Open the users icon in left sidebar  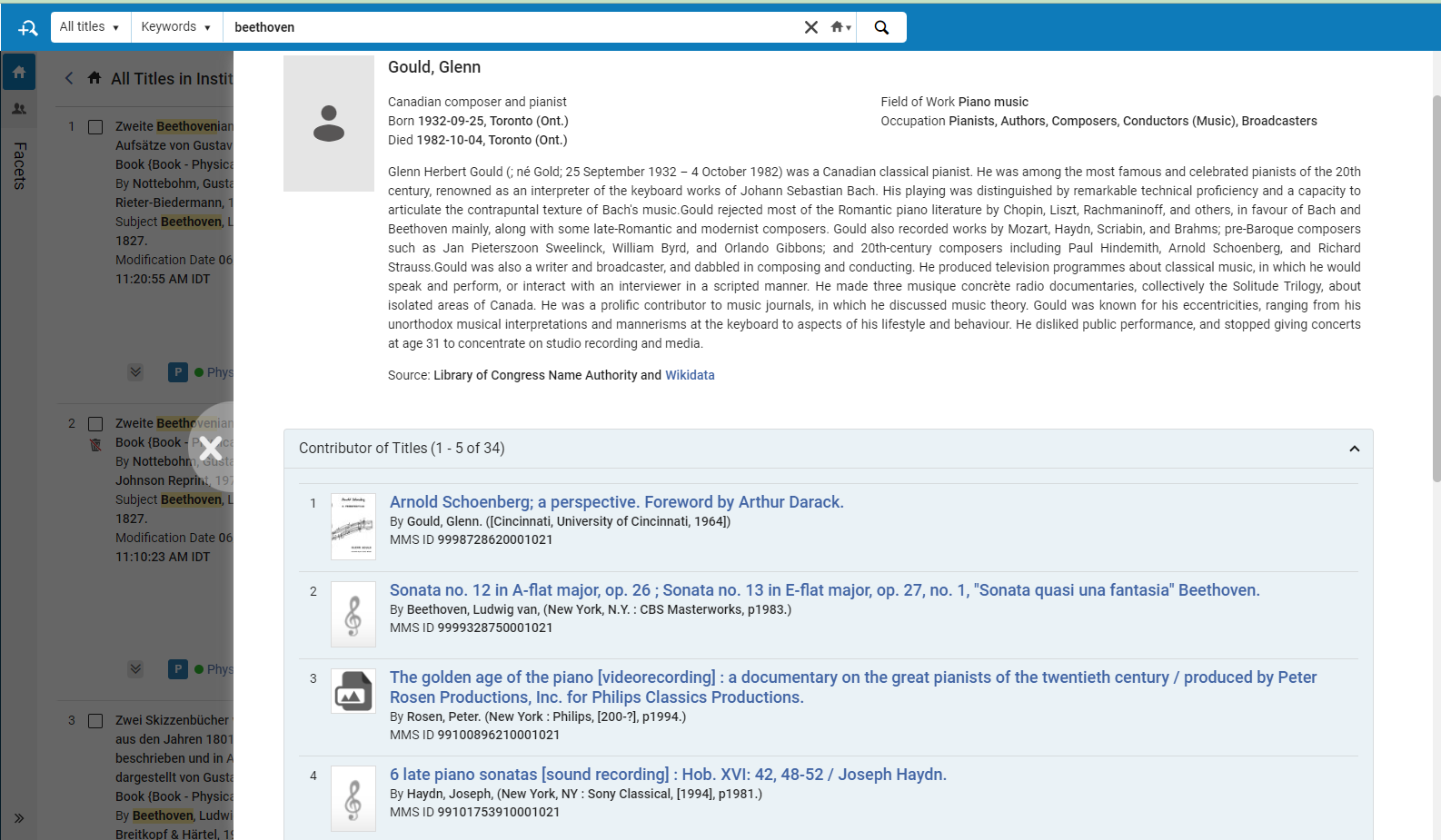click(x=19, y=109)
